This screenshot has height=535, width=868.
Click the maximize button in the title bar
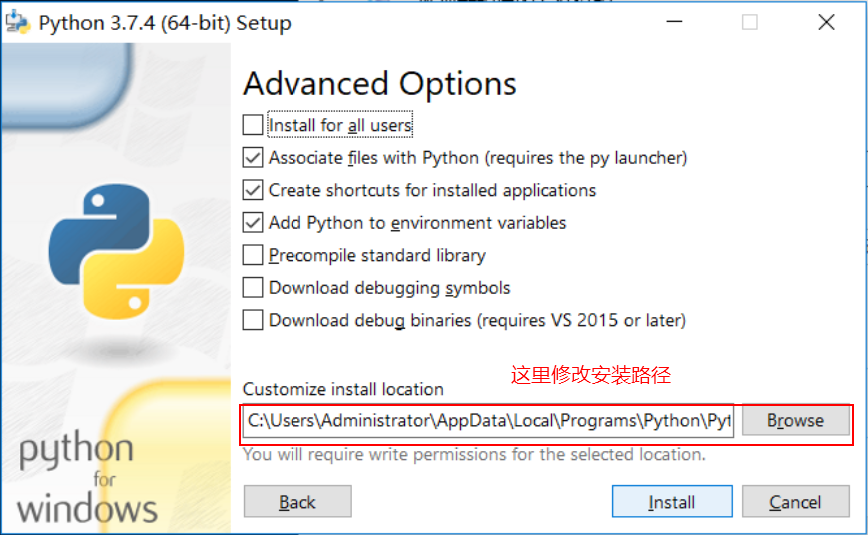750,23
